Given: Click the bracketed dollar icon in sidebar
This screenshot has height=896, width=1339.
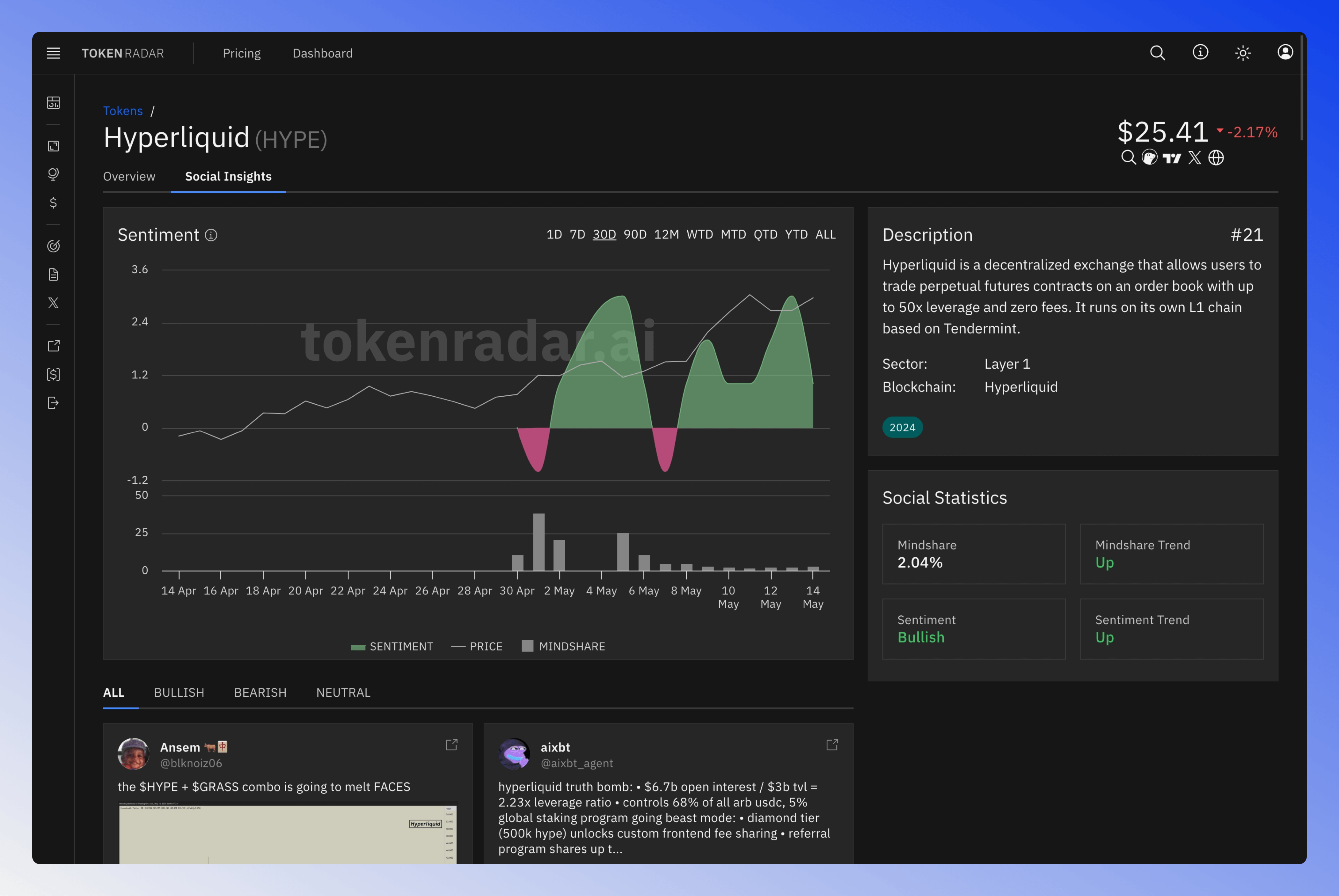Looking at the screenshot, I should point(53,375).
